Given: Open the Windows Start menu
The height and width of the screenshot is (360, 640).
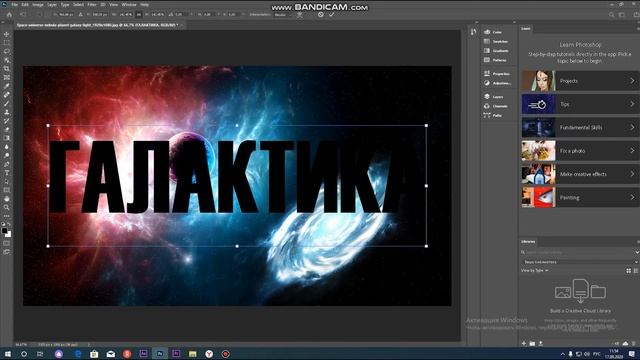Looking at the screenshot, I should pos(7,354).
